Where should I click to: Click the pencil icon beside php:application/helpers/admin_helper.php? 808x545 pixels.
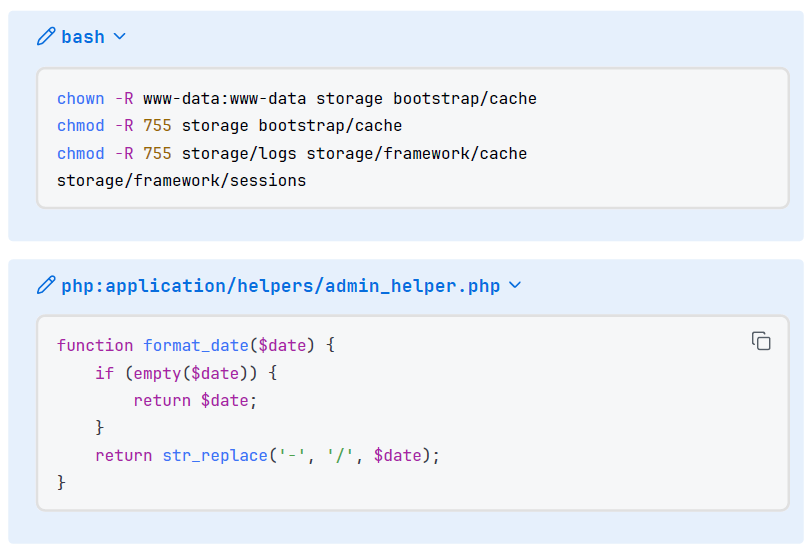click(x=46, y=286)
